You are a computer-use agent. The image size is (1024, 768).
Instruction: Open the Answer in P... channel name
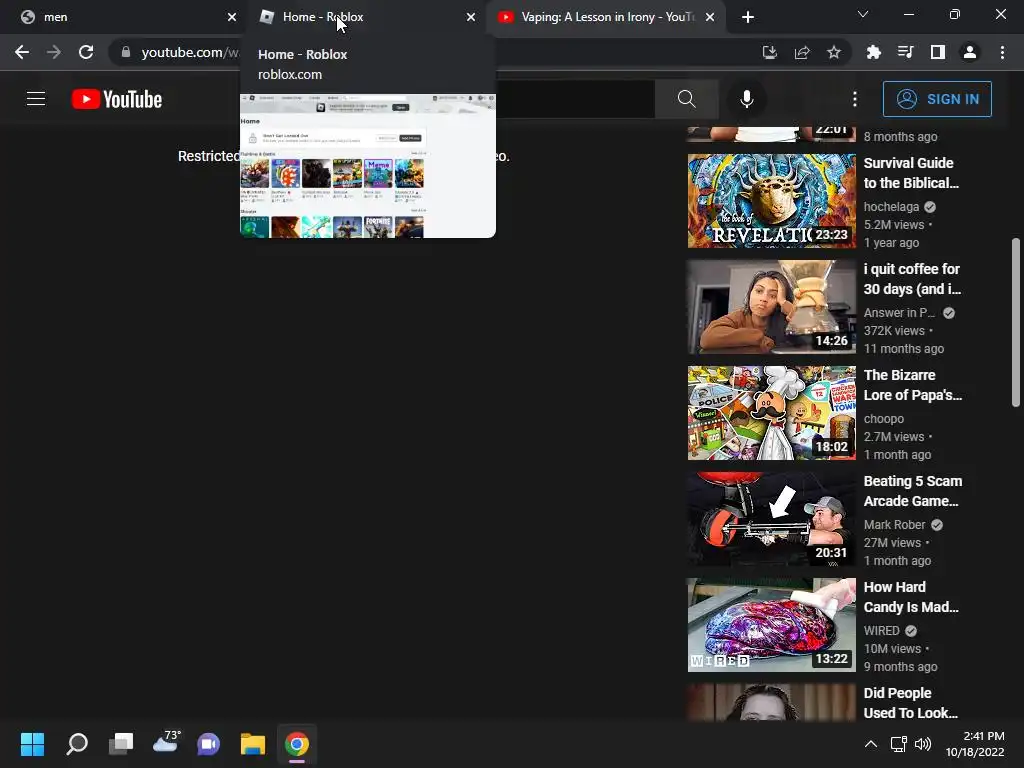(x=899, y=313)
